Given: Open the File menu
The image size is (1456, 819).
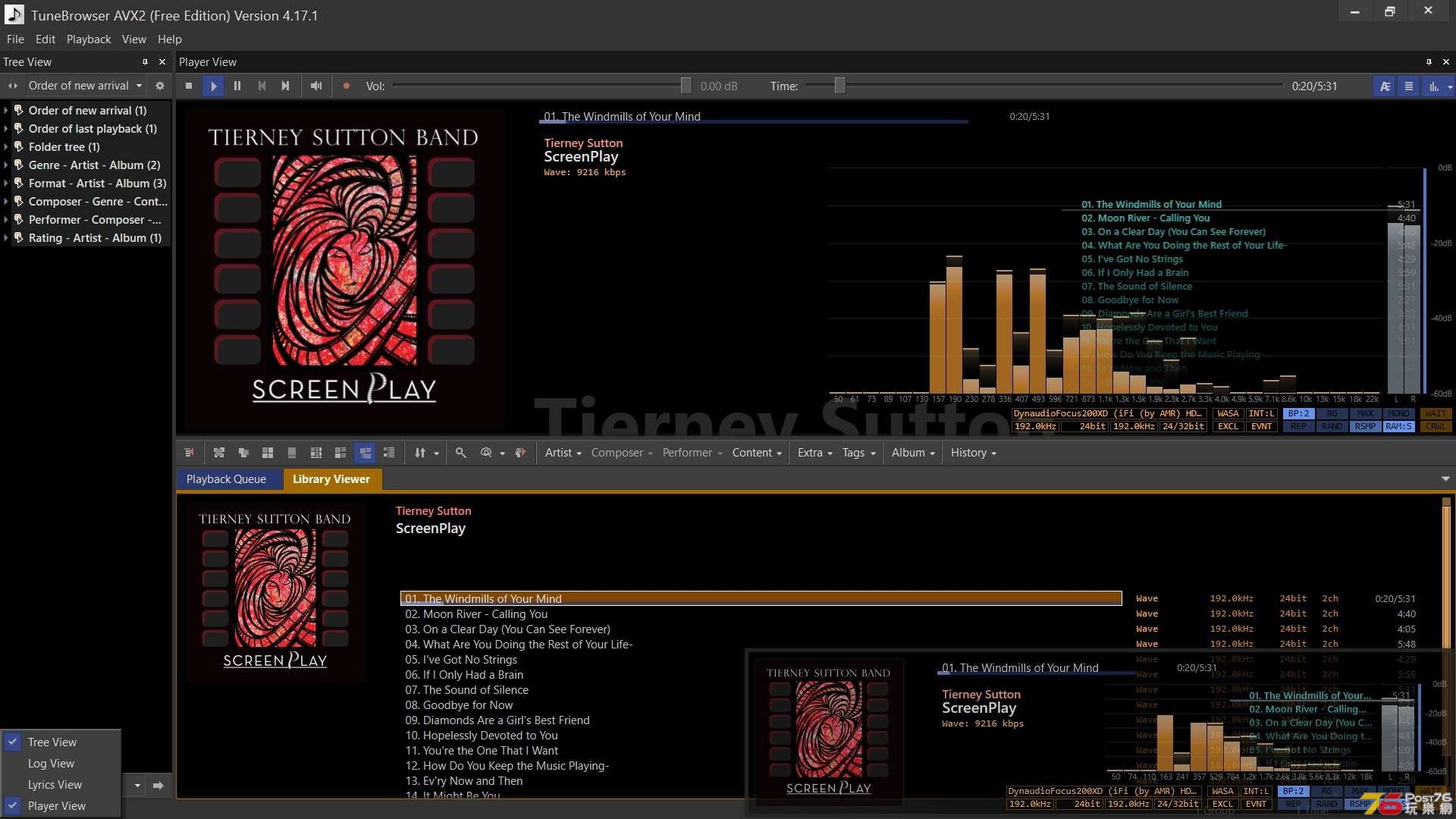Looking at the screenshot, I should pos(15,39).
